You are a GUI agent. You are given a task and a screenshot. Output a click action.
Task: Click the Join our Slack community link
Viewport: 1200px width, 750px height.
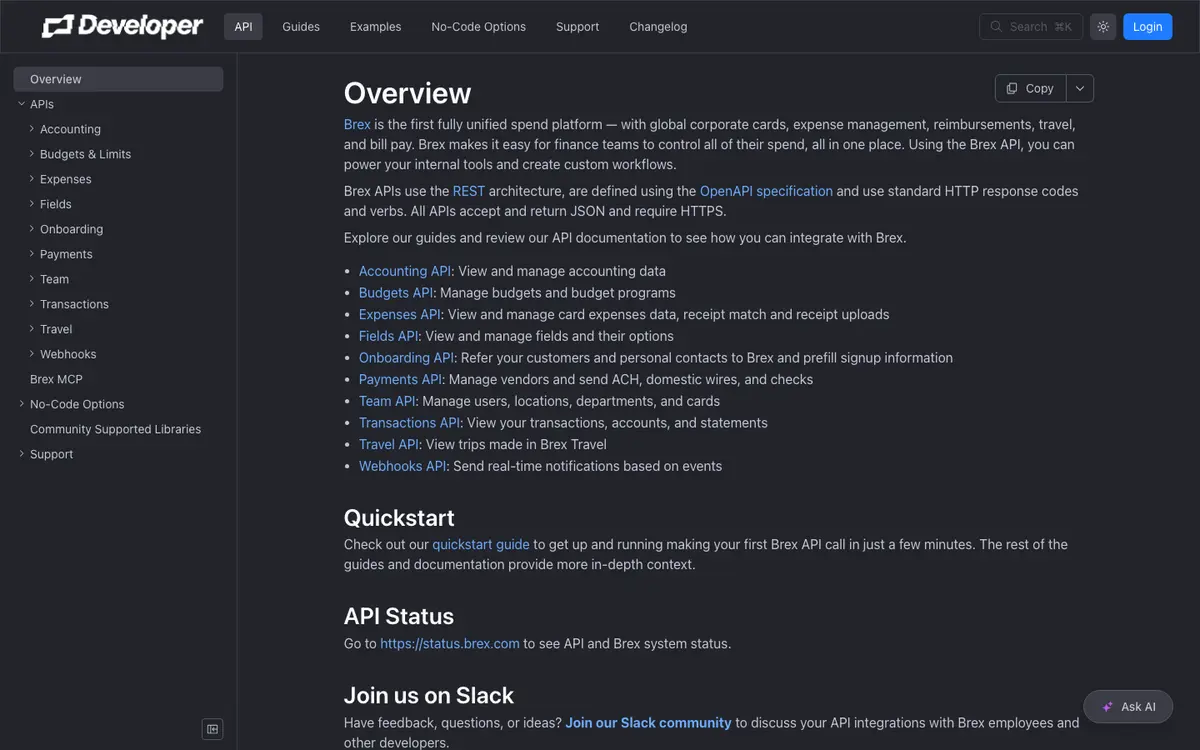click(x=648, y=723)
